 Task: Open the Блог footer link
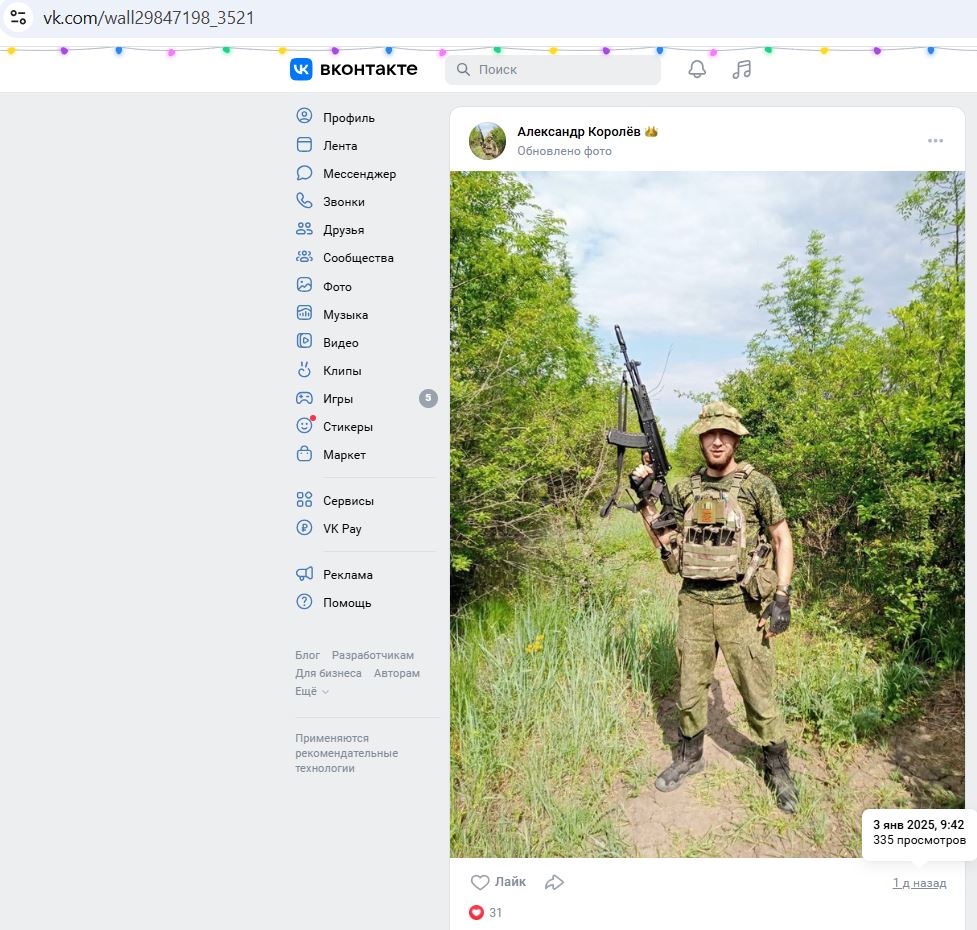tap(307, 655)
